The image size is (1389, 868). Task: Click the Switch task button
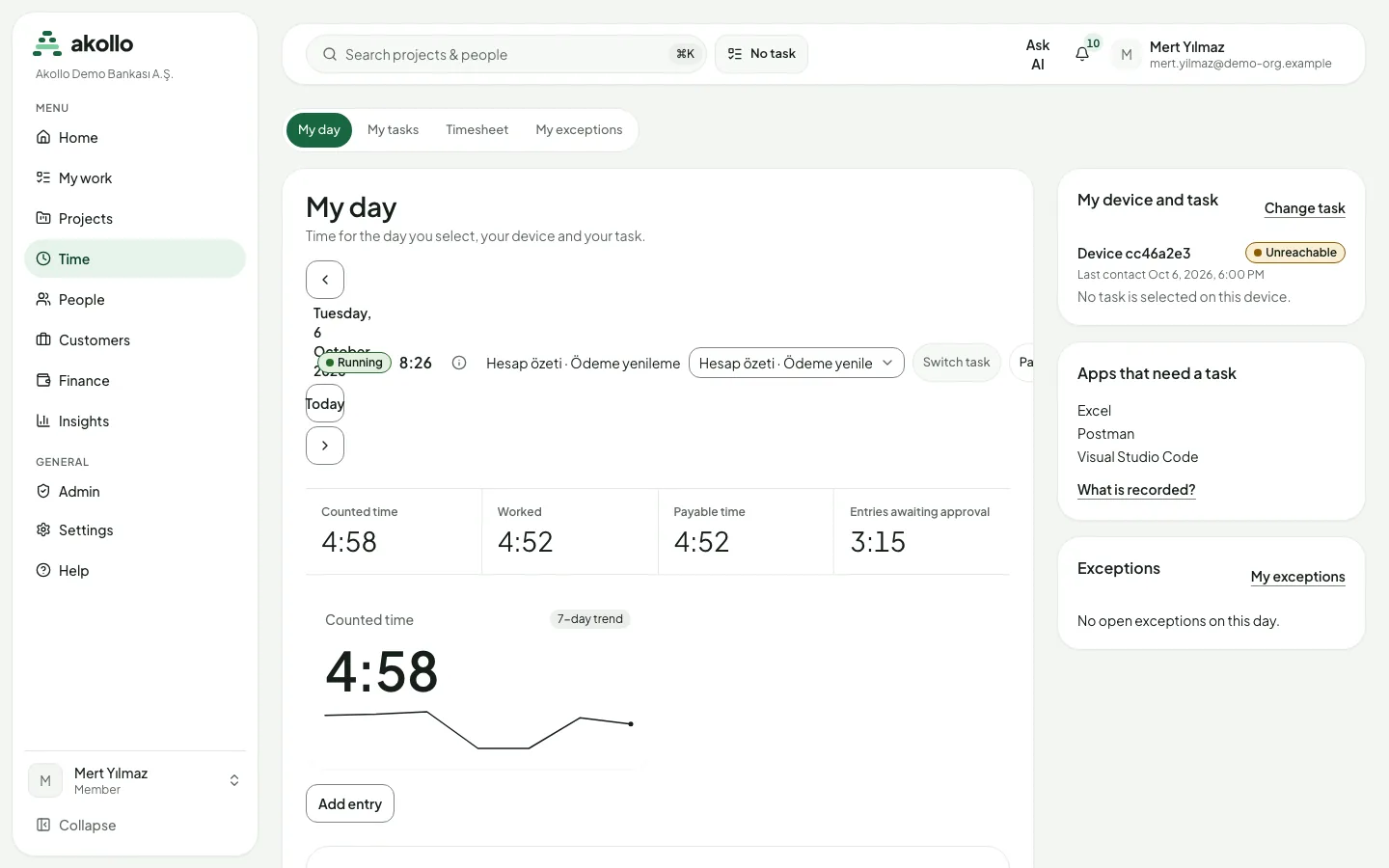click(x=956, y=363)
